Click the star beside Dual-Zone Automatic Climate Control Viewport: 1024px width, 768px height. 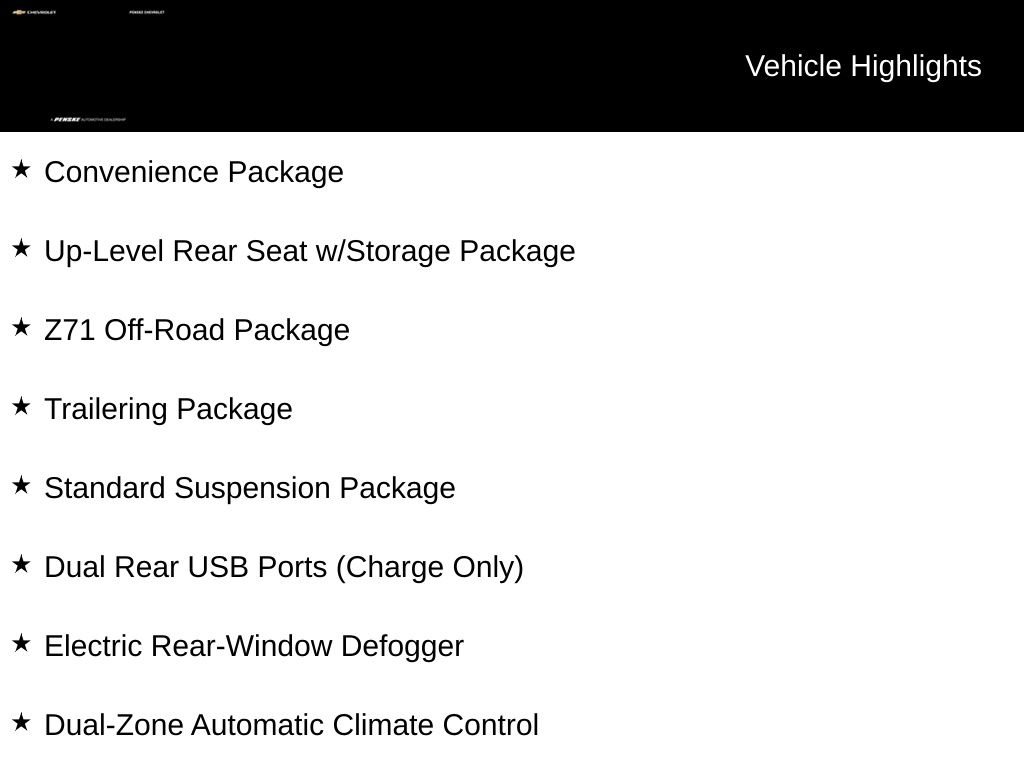click(21, 722)
